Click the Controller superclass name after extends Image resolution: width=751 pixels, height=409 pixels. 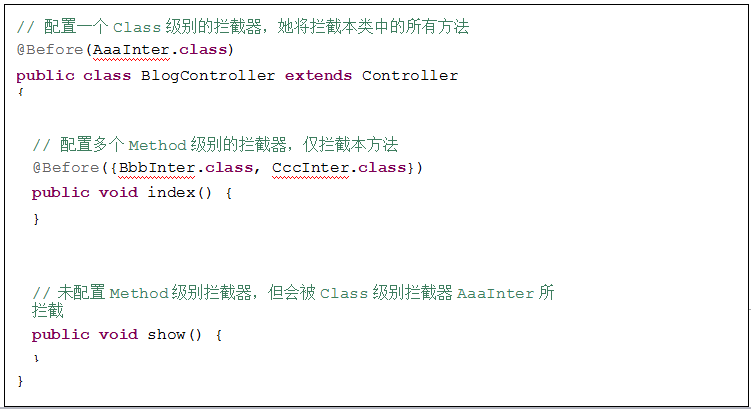click(410, 76)
